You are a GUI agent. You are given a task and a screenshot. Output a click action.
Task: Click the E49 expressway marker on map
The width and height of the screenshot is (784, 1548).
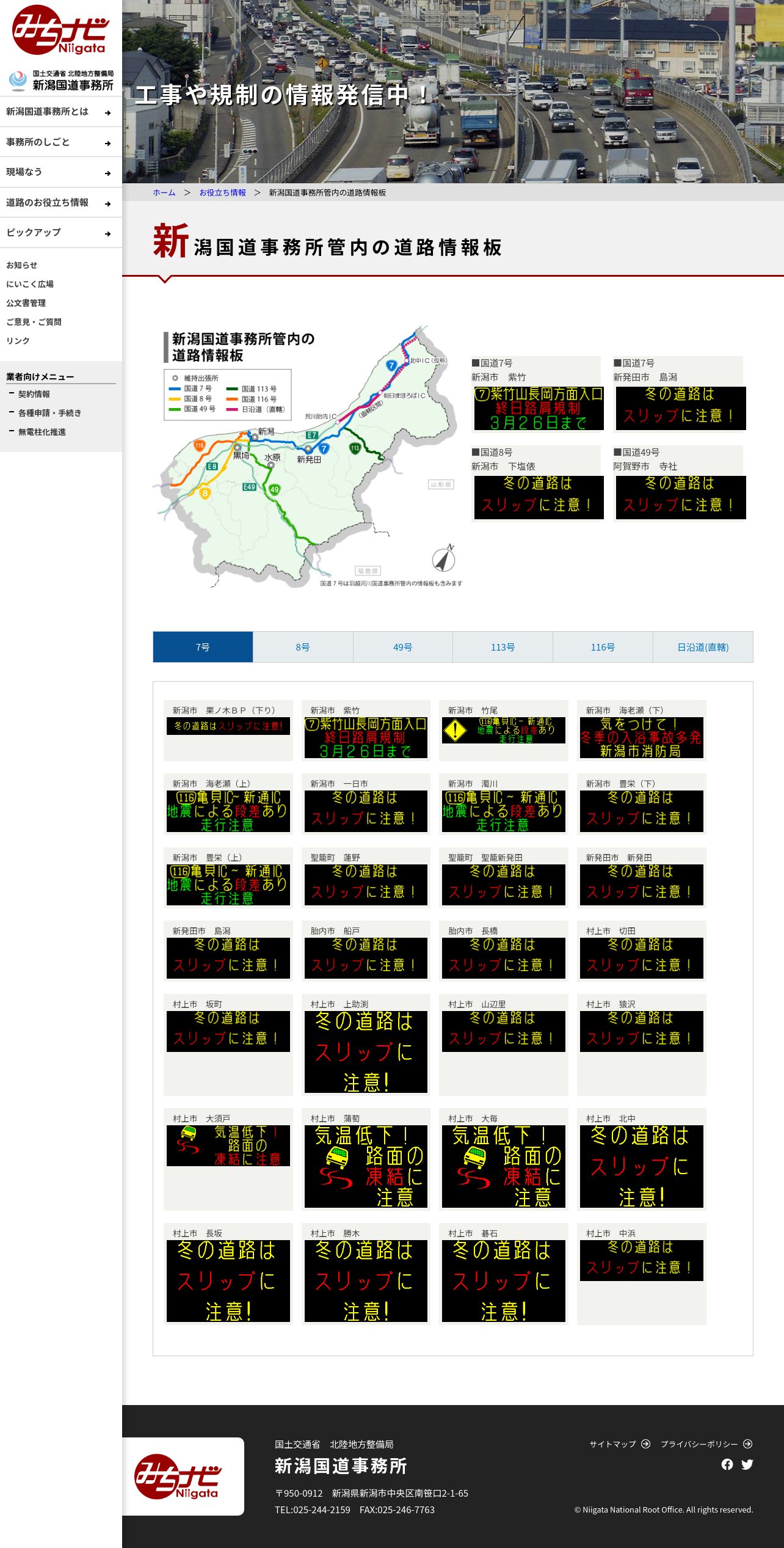(249, 487)
